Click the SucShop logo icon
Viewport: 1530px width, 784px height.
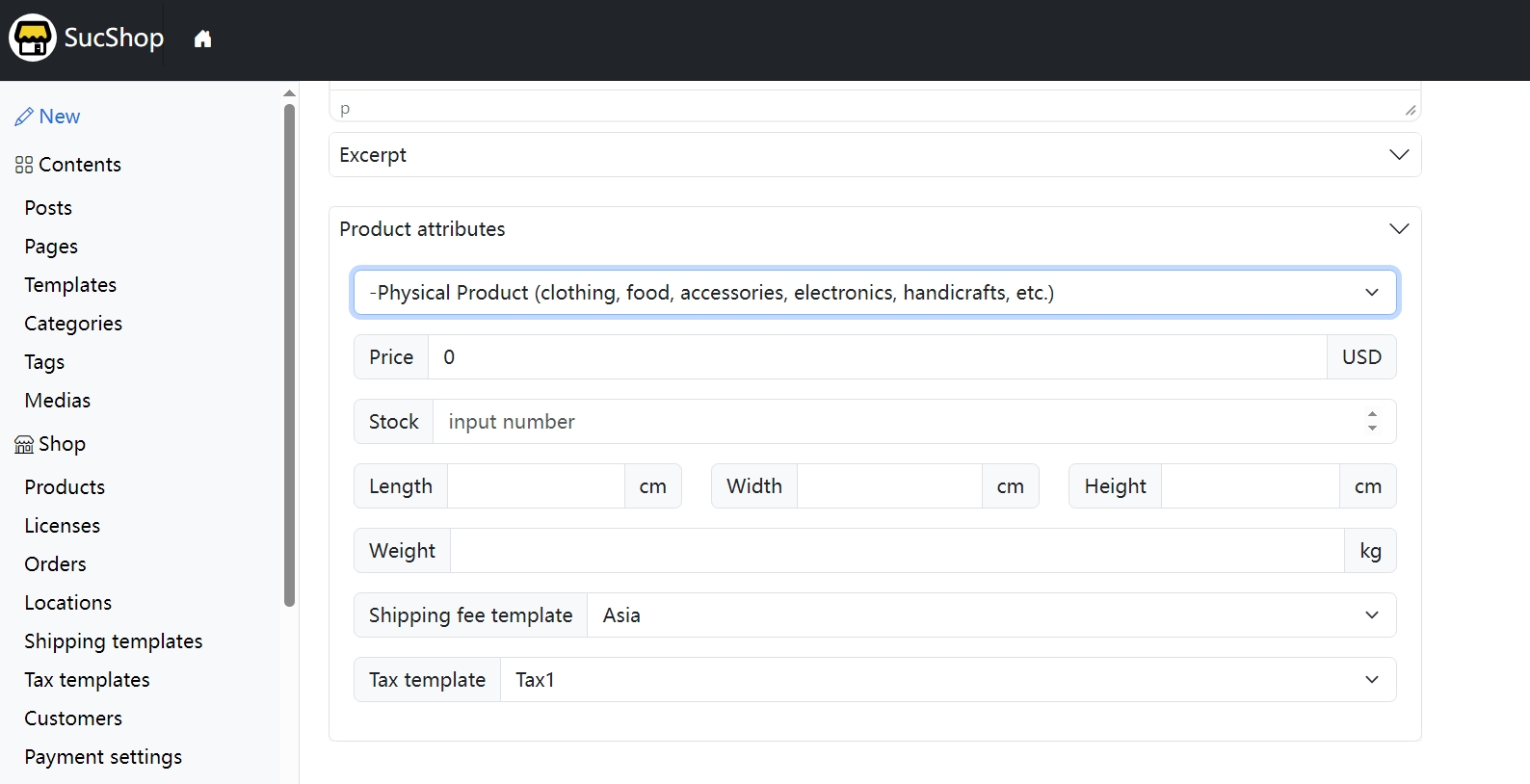[33, 39]
